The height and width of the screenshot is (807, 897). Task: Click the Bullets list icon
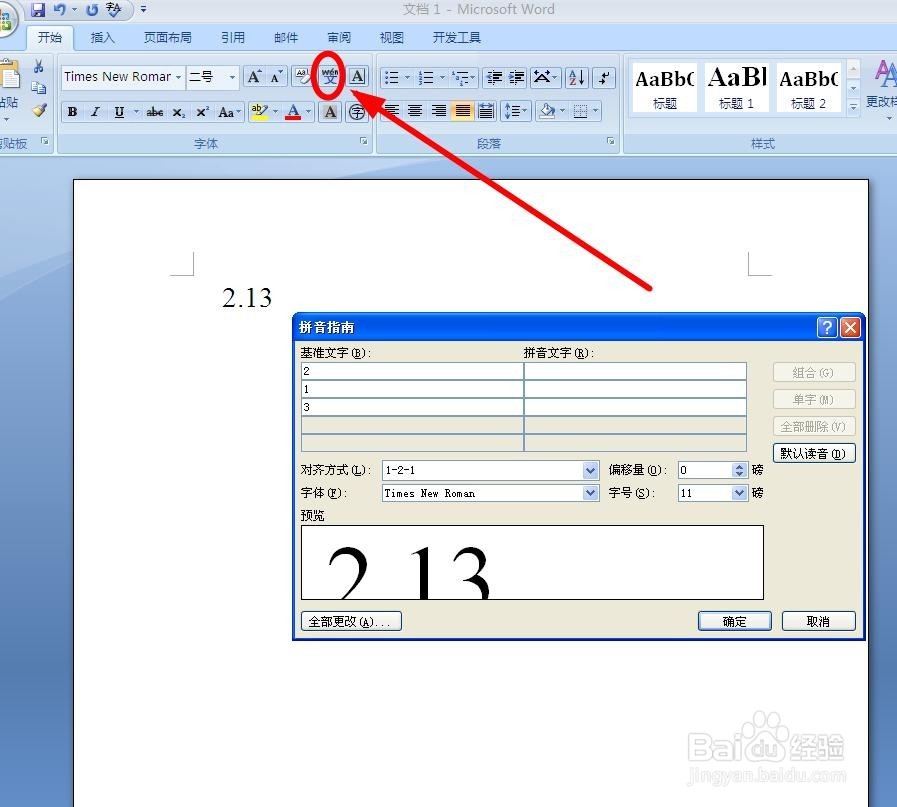(392, 78)
